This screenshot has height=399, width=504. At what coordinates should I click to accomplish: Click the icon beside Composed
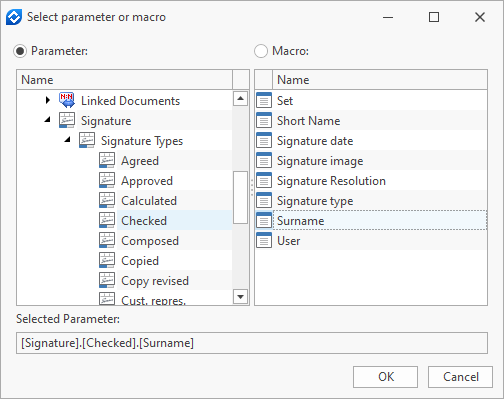(107, 240)
